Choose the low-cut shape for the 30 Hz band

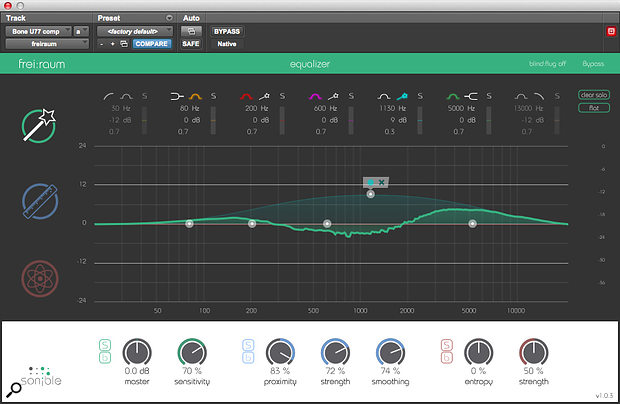(109, 96)
